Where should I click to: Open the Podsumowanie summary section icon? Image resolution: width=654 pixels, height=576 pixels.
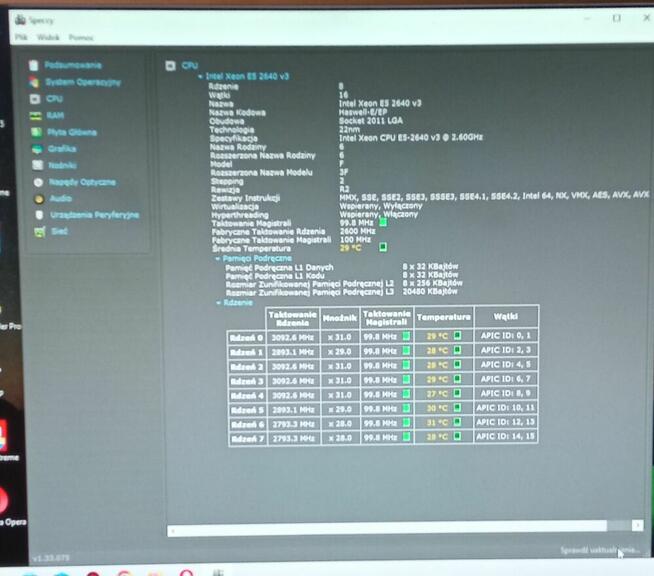tap(34, 65)
